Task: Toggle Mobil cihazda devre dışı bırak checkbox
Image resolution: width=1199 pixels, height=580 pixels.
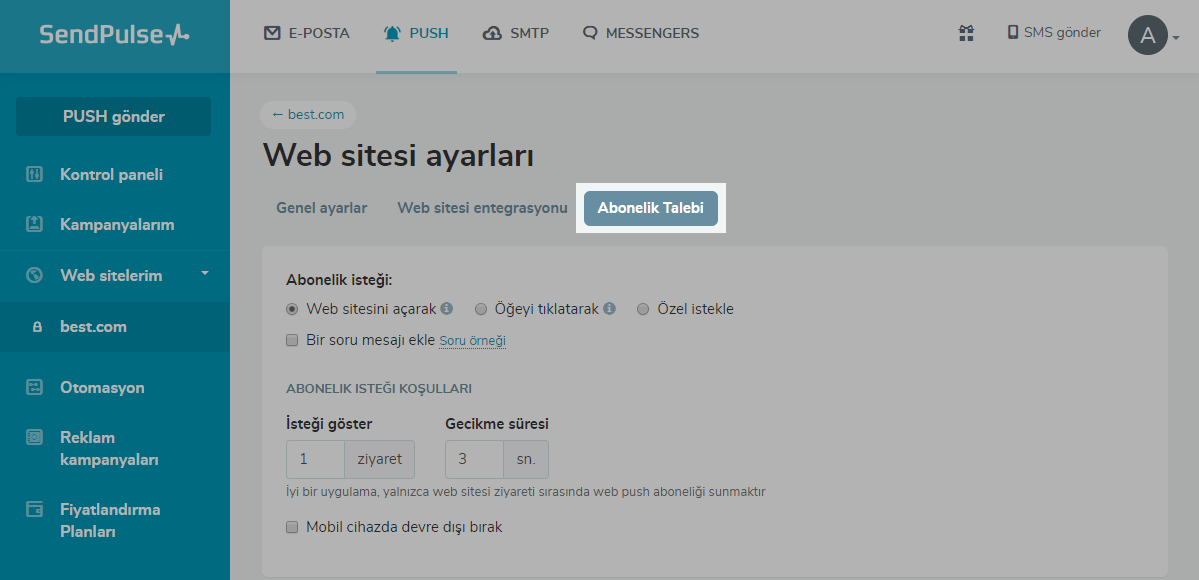Action: (x=291, y=526)
